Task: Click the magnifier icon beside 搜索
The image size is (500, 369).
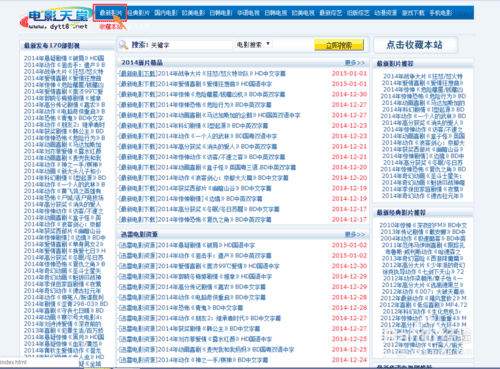Action: click(123, 45)
